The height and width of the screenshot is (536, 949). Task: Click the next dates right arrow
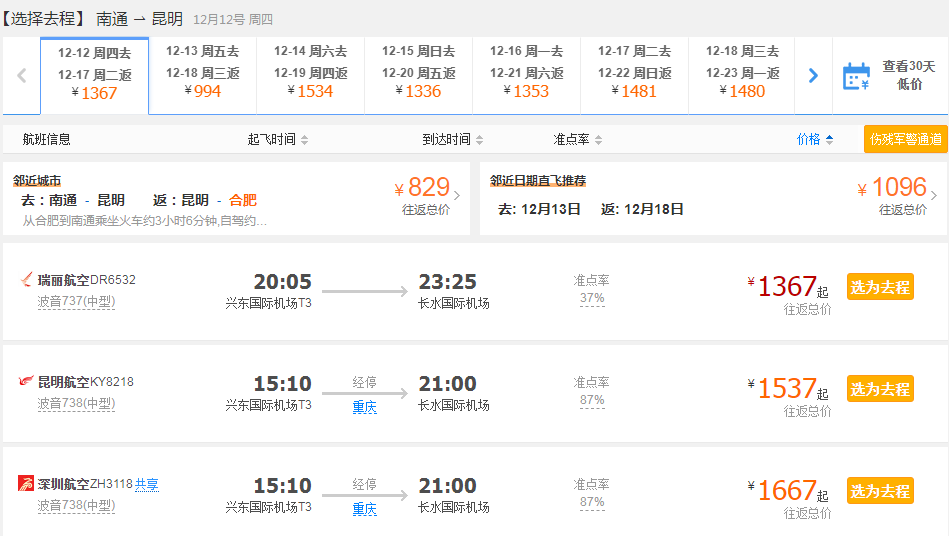(x=813, y=76)
